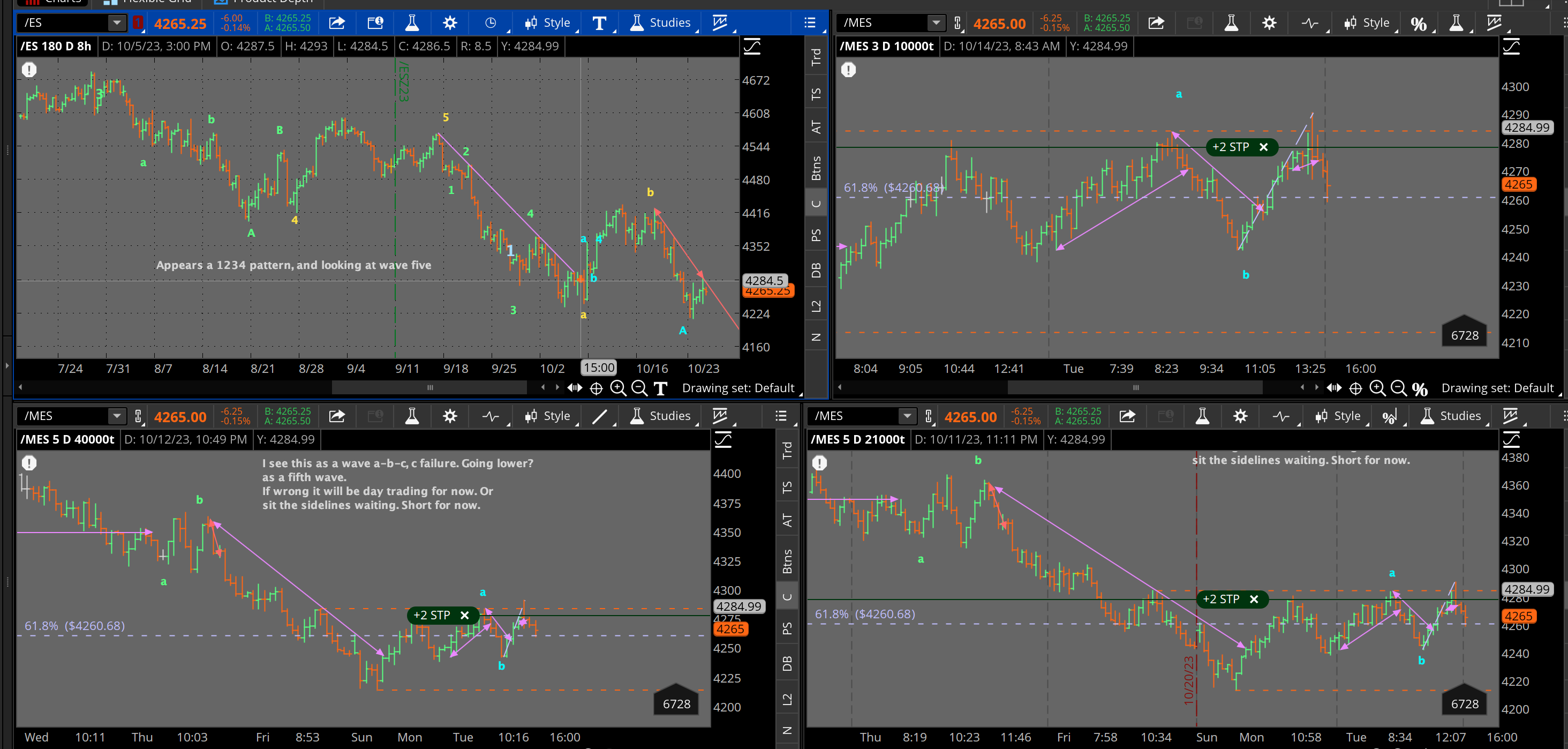Screen dimensions: 1568x749
Task: Toggle symbol link clip in bottom-left /MES chart
Action: 138,416
